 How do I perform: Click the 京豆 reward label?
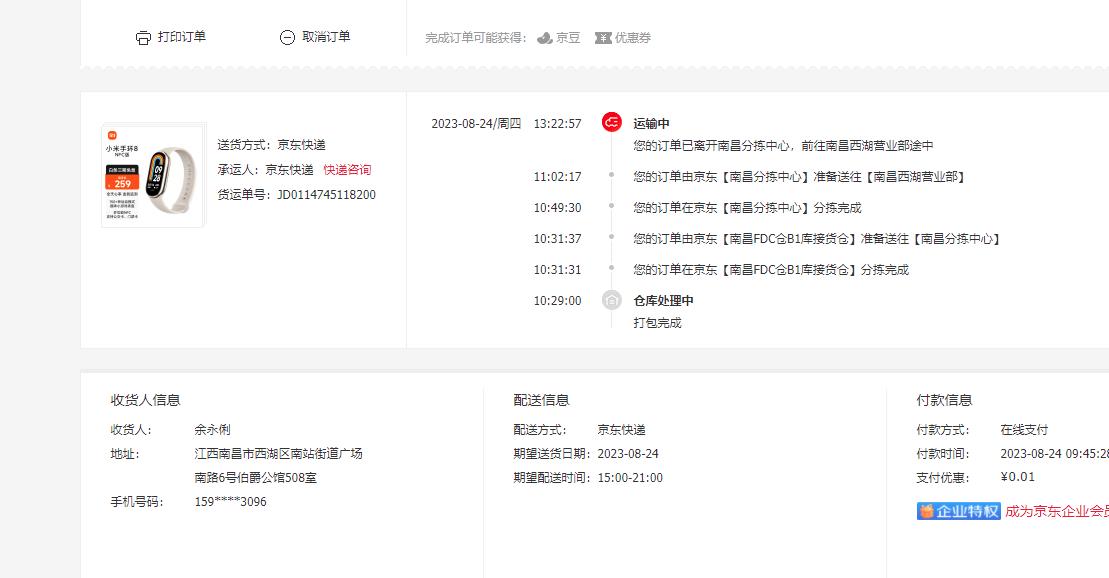tap(568, 38)
